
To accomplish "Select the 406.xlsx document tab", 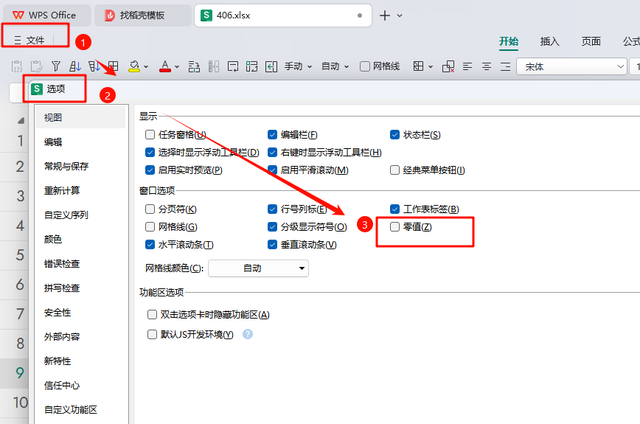I will (x=282, y=16).
